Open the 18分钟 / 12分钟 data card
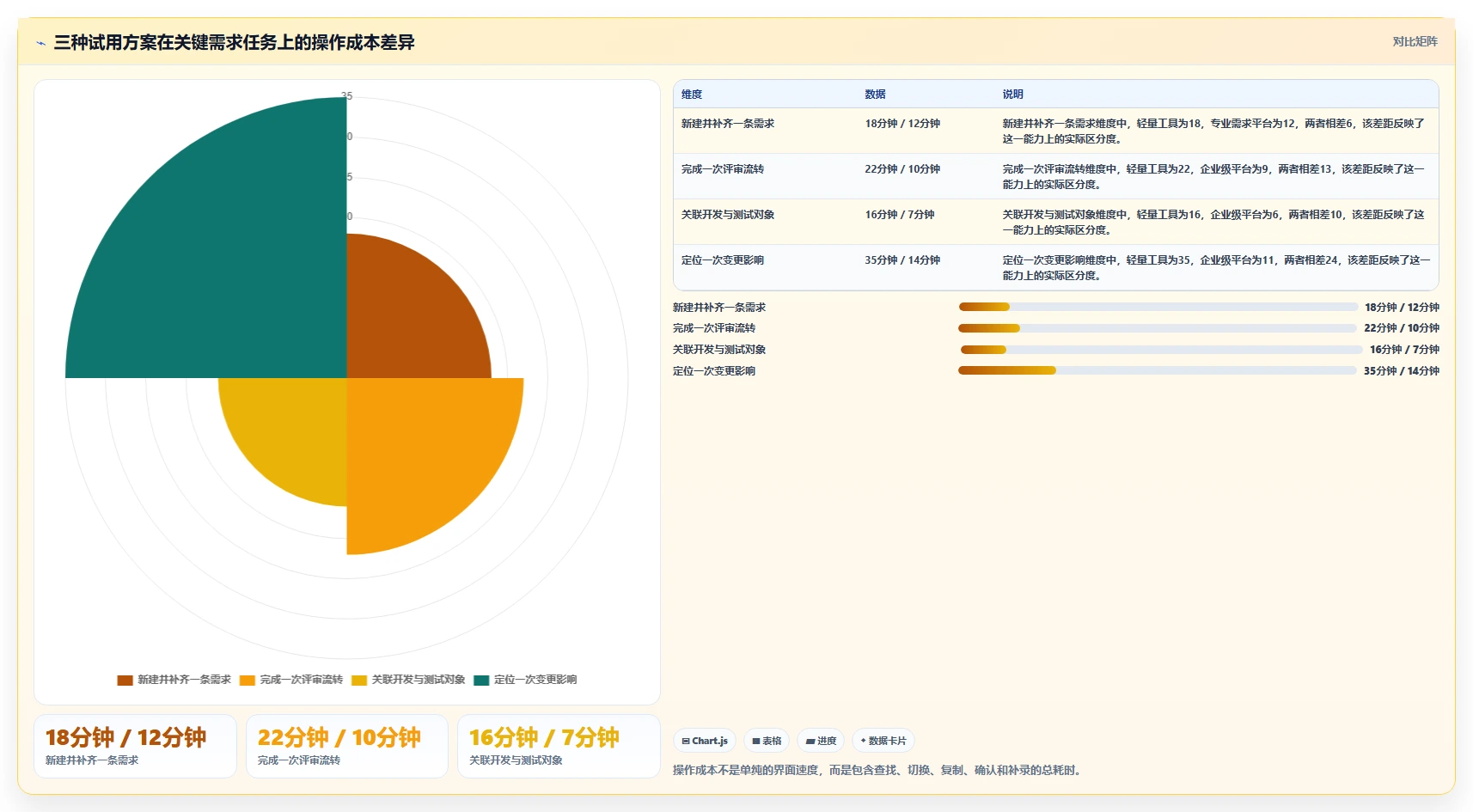The image size is (1473, 812). [135, 746]
